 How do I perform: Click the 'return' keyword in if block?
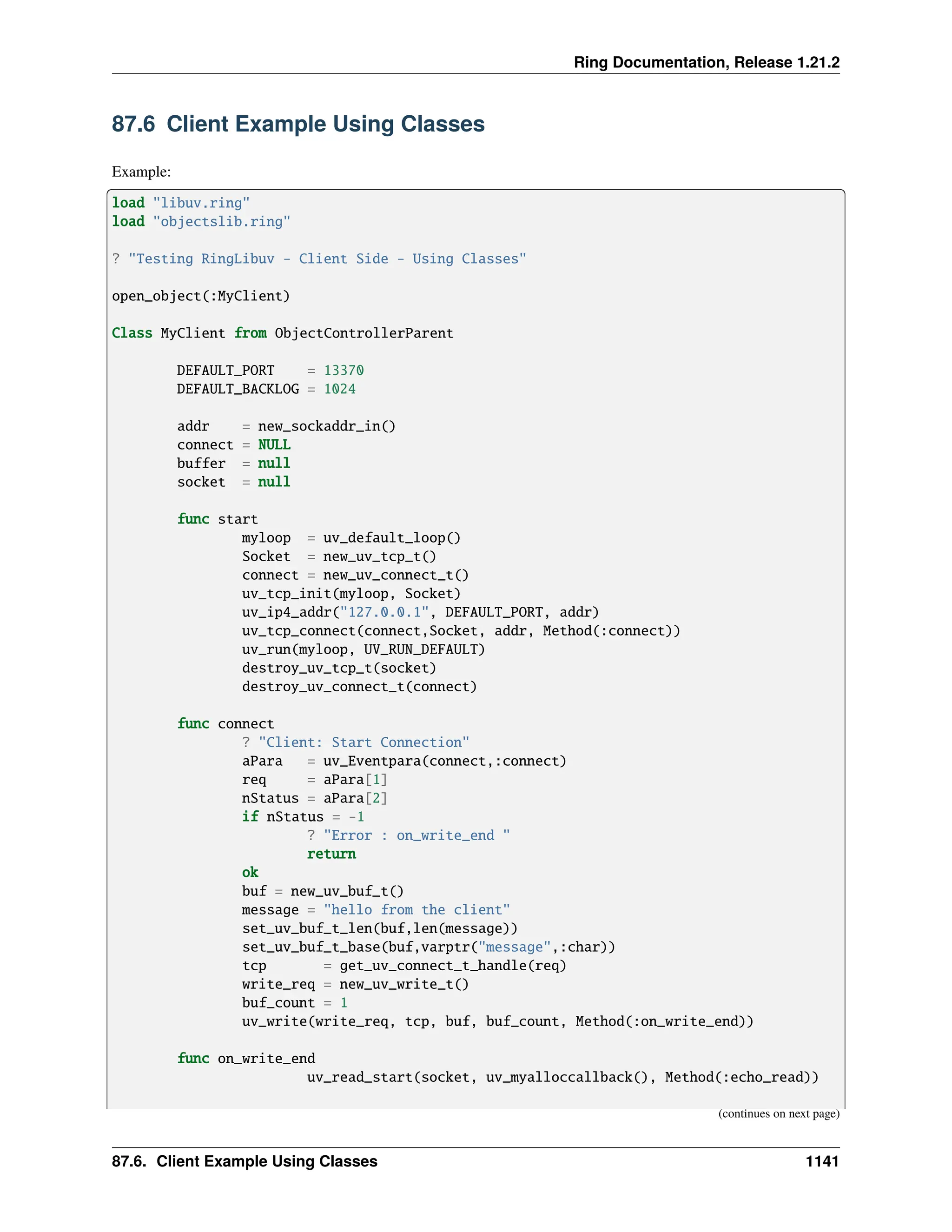pyautogui.click(x=331, y=854)
